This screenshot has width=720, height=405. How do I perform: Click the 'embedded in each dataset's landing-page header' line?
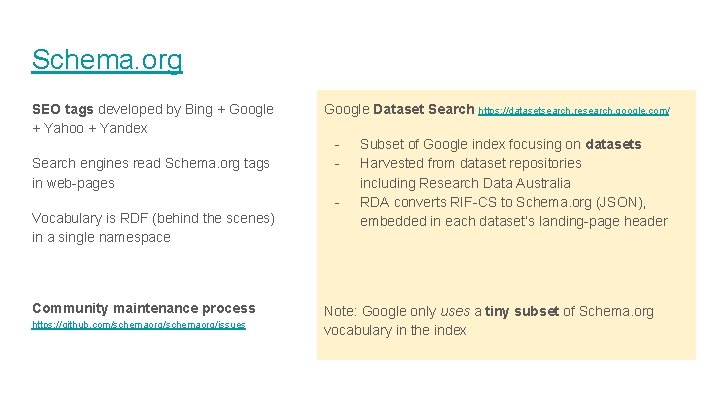tap(513, 221)
